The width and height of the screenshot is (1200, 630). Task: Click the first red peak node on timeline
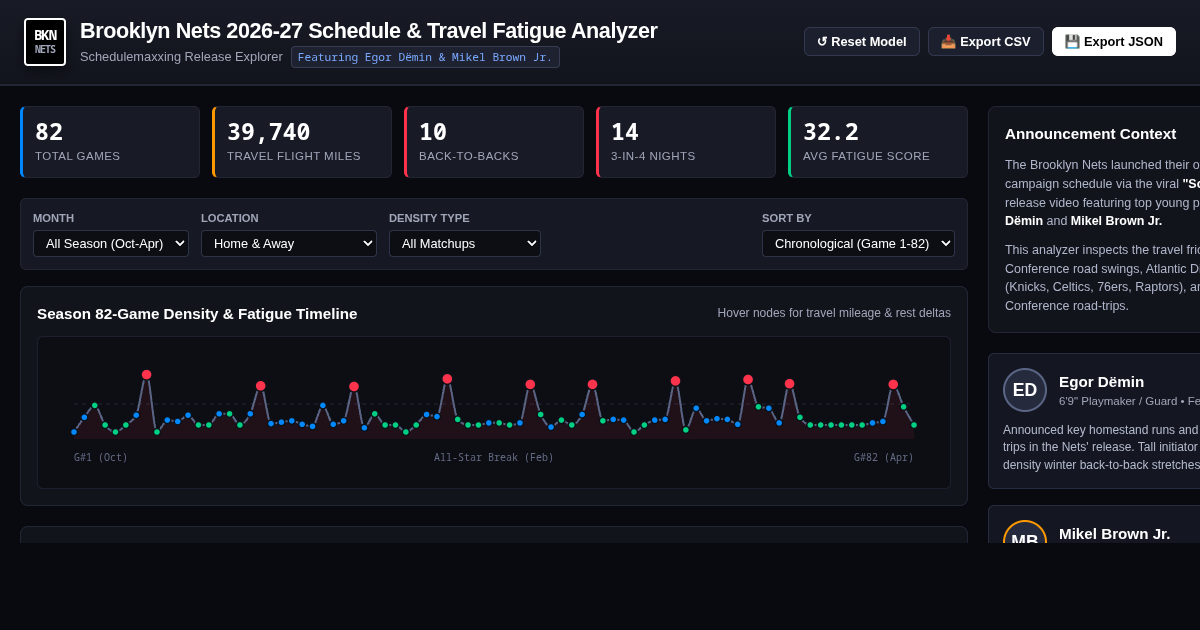tap(147, 375)
